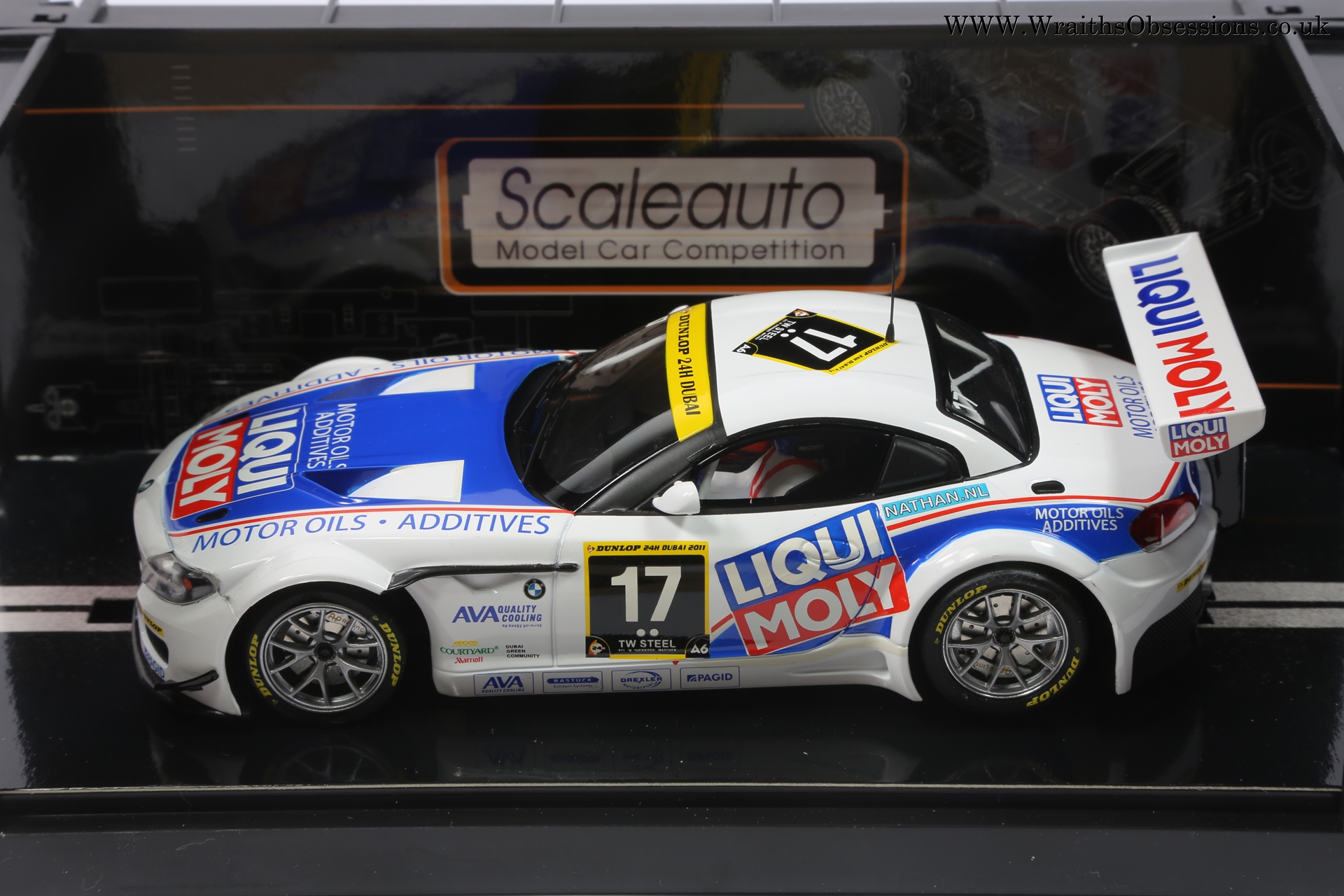This screenshot has width=1344, height=896.
Task: Click the Courtyard Marriott sticker
Action: pos(468,652)
